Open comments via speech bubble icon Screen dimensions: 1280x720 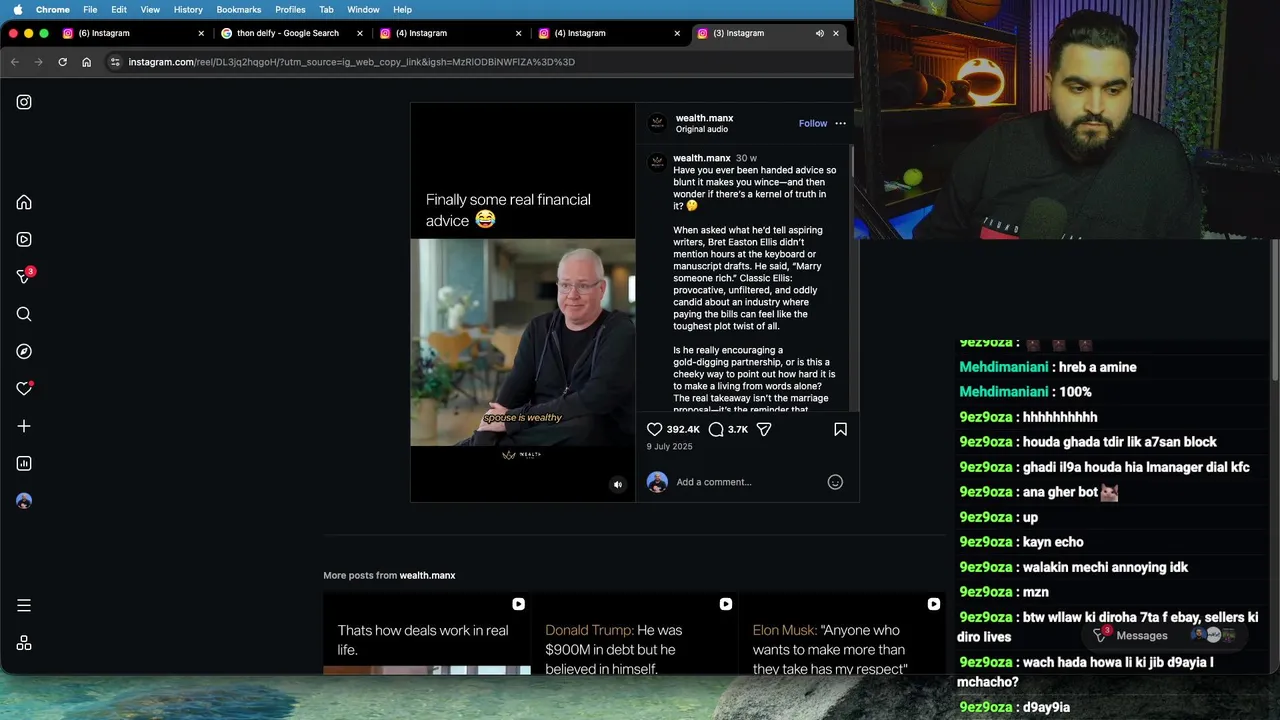(x=716, y=429)
